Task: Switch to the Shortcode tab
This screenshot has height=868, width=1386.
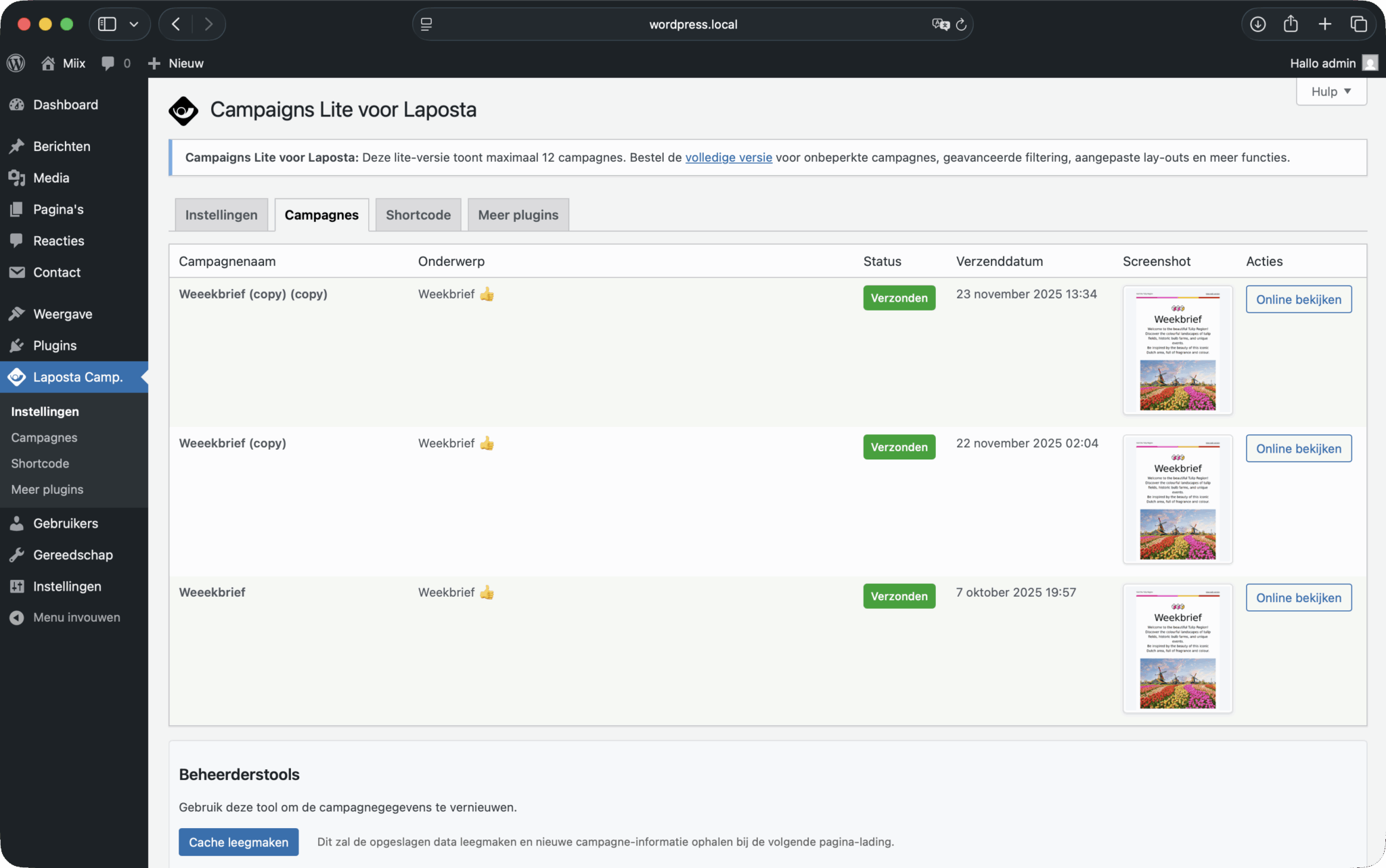Action: [418, 214]
